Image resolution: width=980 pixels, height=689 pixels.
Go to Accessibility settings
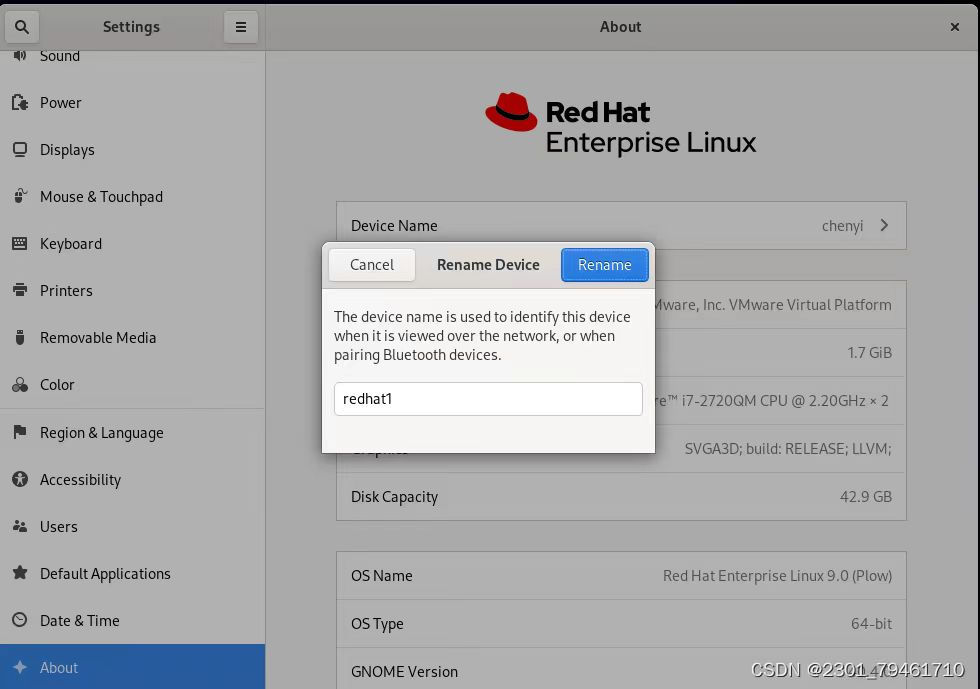pyautogui.click(x=132, y=479)
